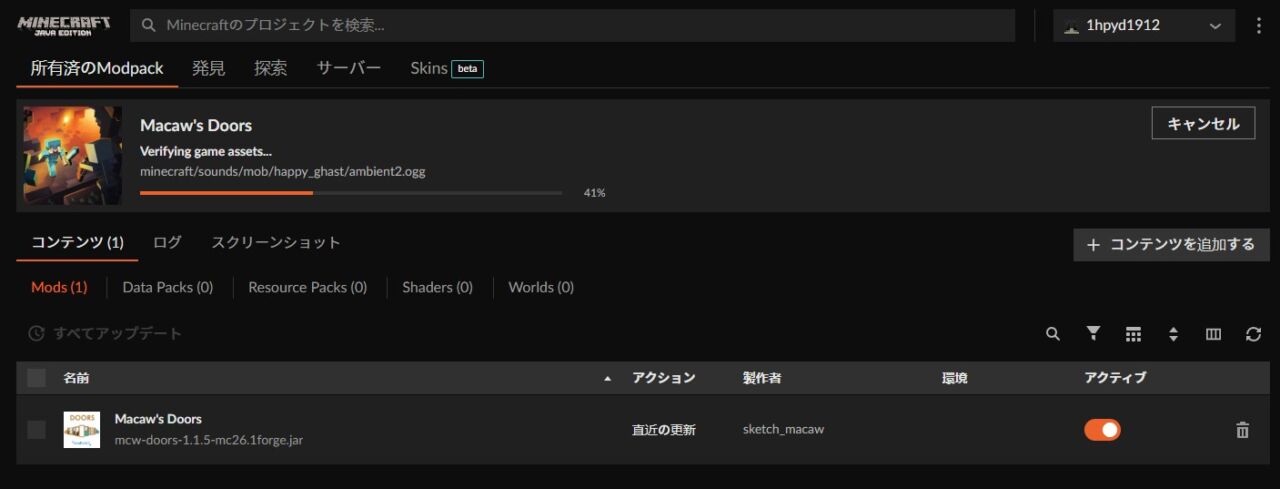Image resolution: width=1280 pixels, height=489 pixels.
Task: Click the コンテンツを追加する button
Action: [1171, 245]
